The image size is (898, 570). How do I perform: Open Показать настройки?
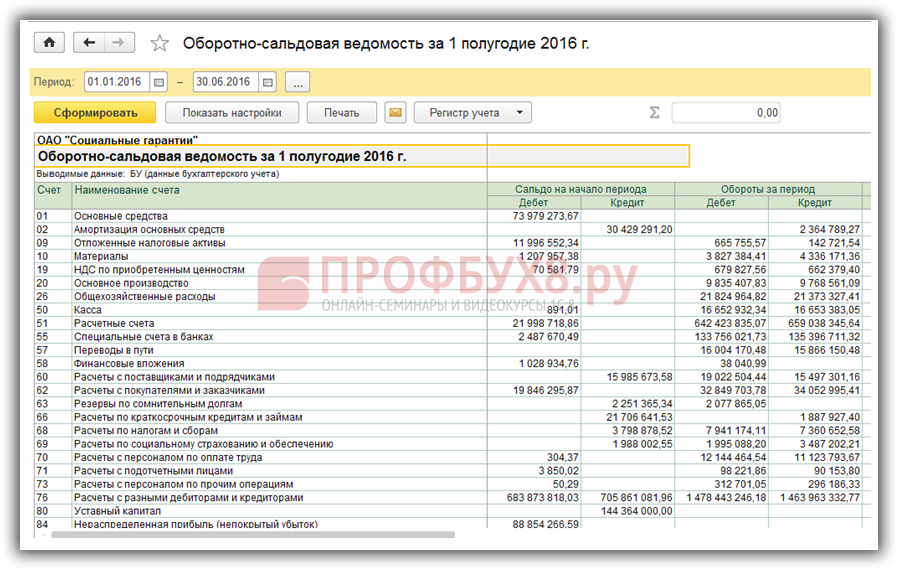coord(232,112)
